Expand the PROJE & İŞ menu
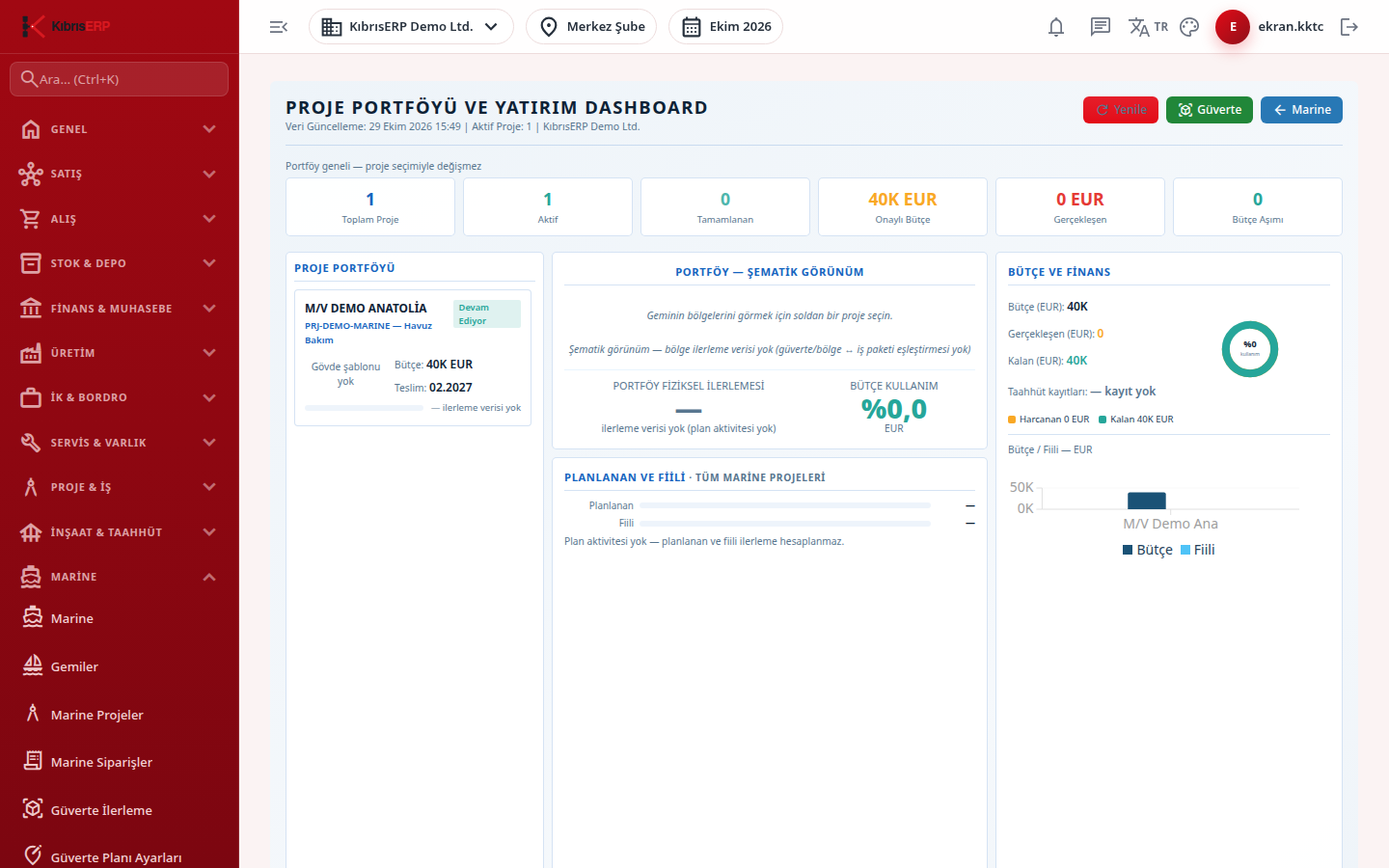The height and width of the screenshot is (868, 1389). point(120,487)
